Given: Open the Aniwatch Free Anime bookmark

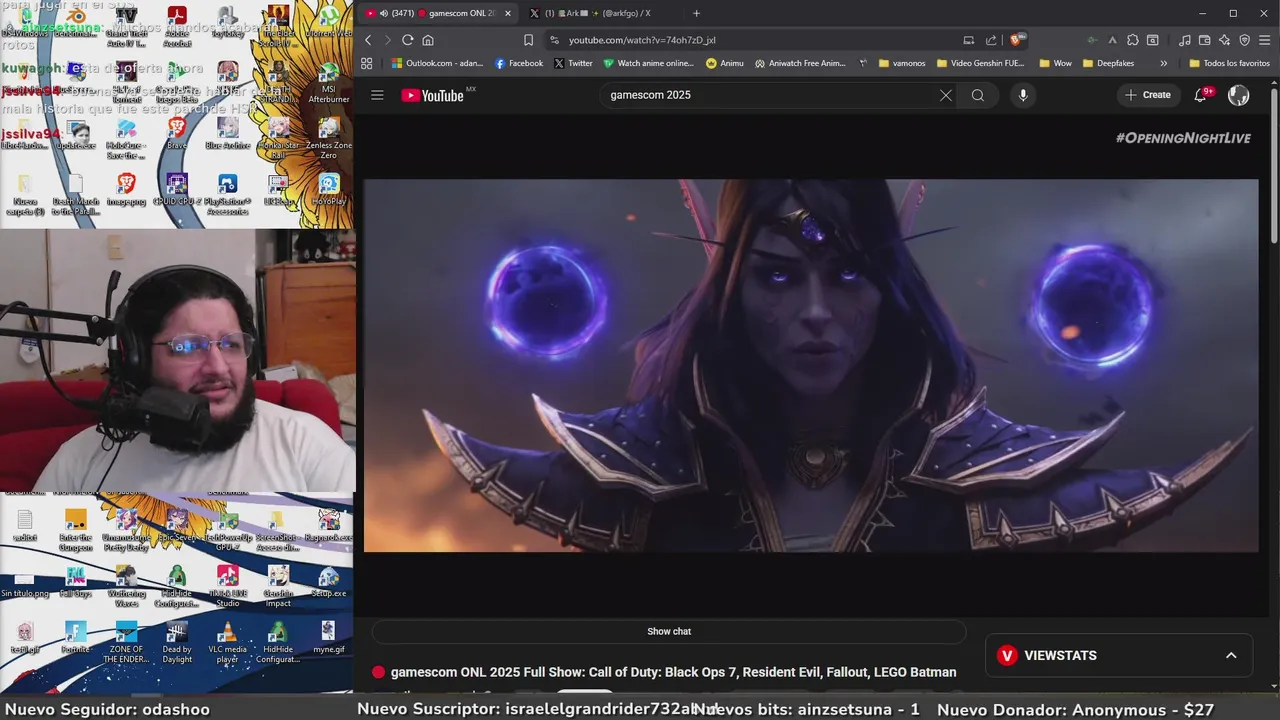Looking at the screenshot, I should point(800,63).
